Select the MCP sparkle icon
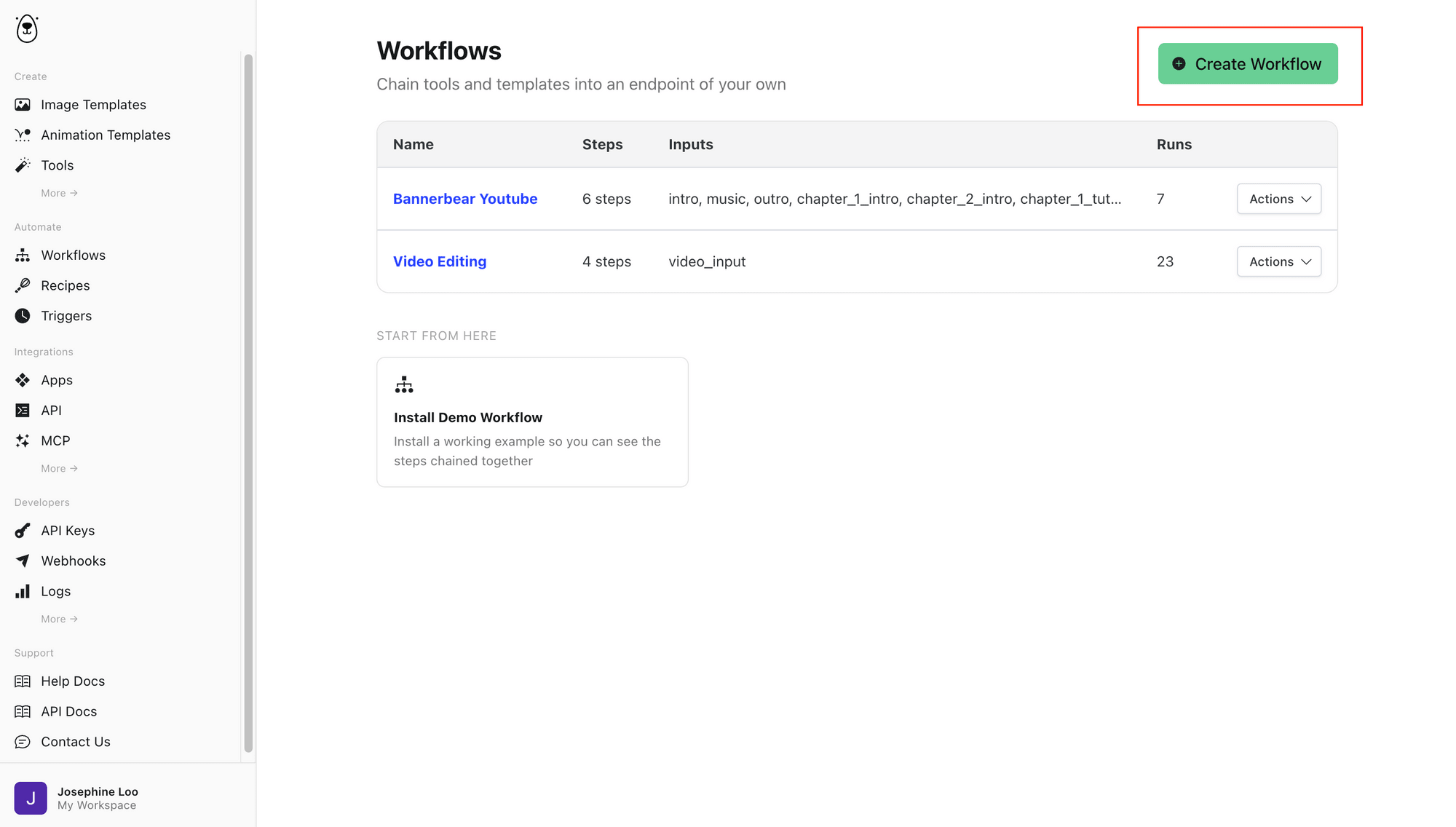This screenshot has width=1456, height=827. [x=23, y=440]
